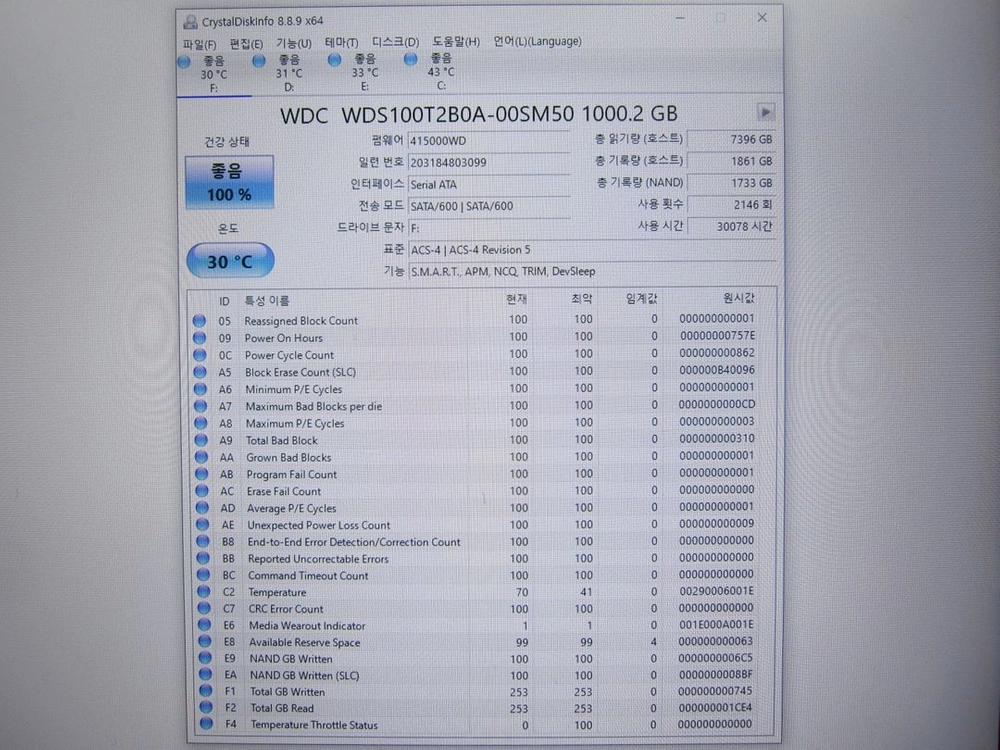The image size is (1000, 750).
Task: Click the status icon for Maximum P/E Cycles
Action: [201, 423]
